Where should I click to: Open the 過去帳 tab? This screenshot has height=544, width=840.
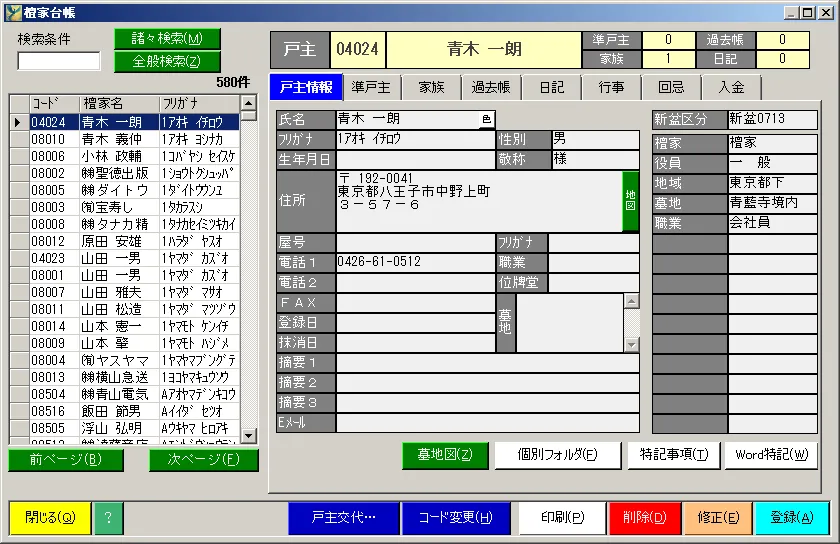pyautogui.click(x=491, y=87)
